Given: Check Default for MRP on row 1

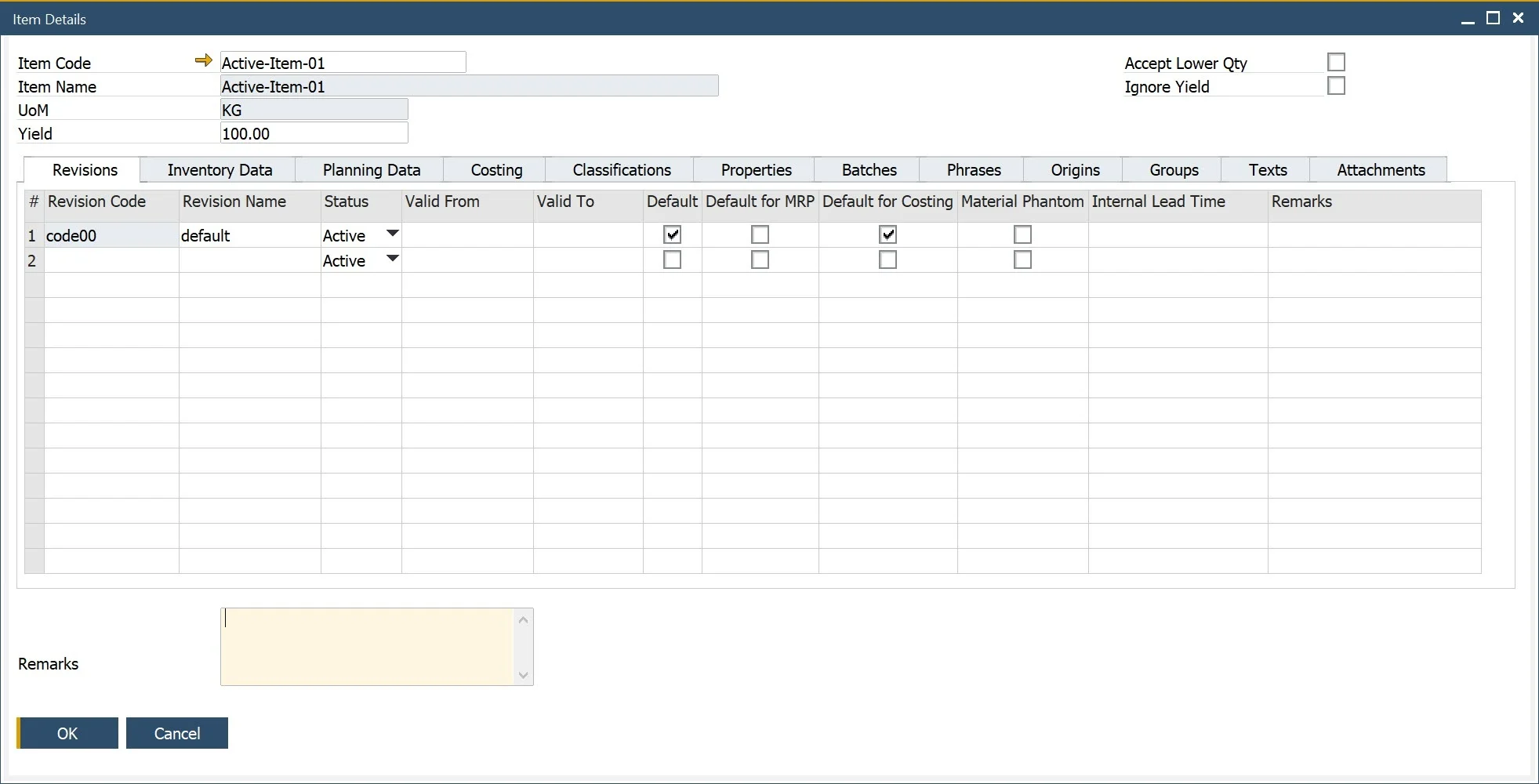Looking at the screenshot, I should (760, 234).
